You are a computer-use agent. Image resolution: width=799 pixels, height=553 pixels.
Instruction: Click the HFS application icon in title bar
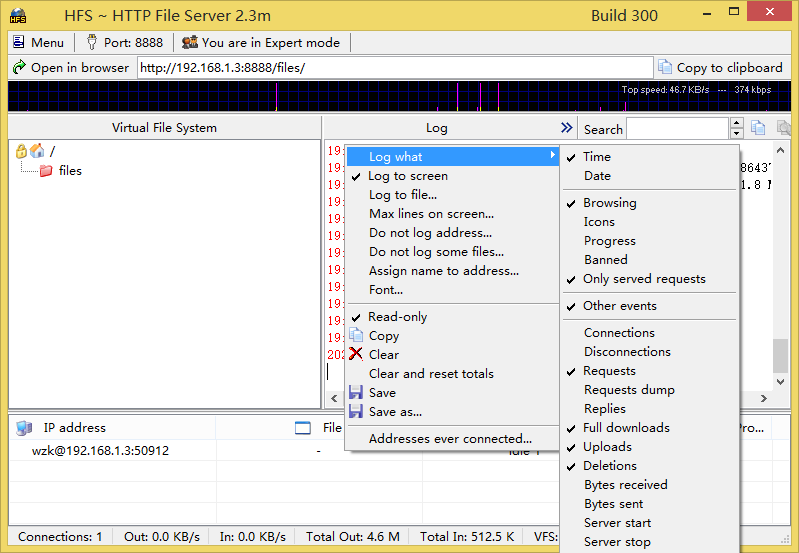[18, 15]
